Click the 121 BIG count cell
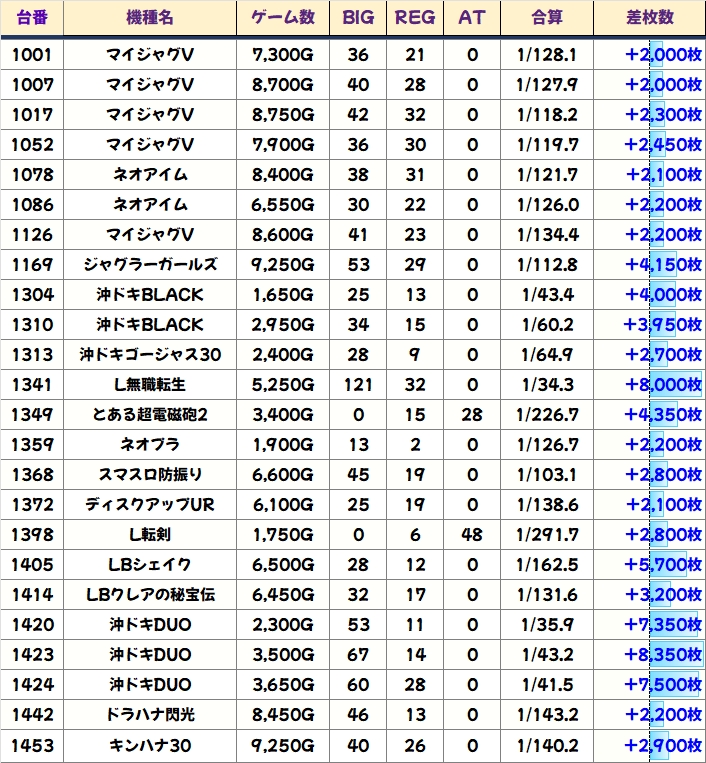706x763 pixels. click(x=358, y=385)
